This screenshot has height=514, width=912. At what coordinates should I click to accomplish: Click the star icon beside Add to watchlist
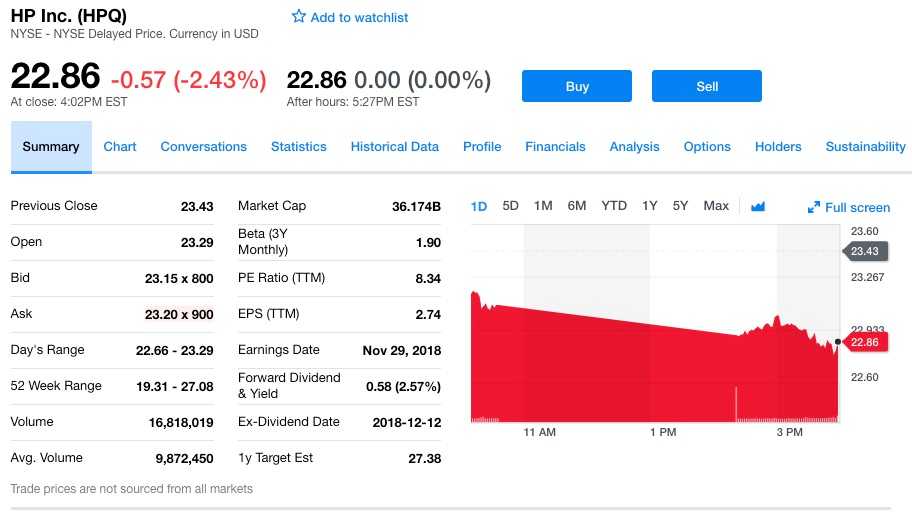[298, 16]
